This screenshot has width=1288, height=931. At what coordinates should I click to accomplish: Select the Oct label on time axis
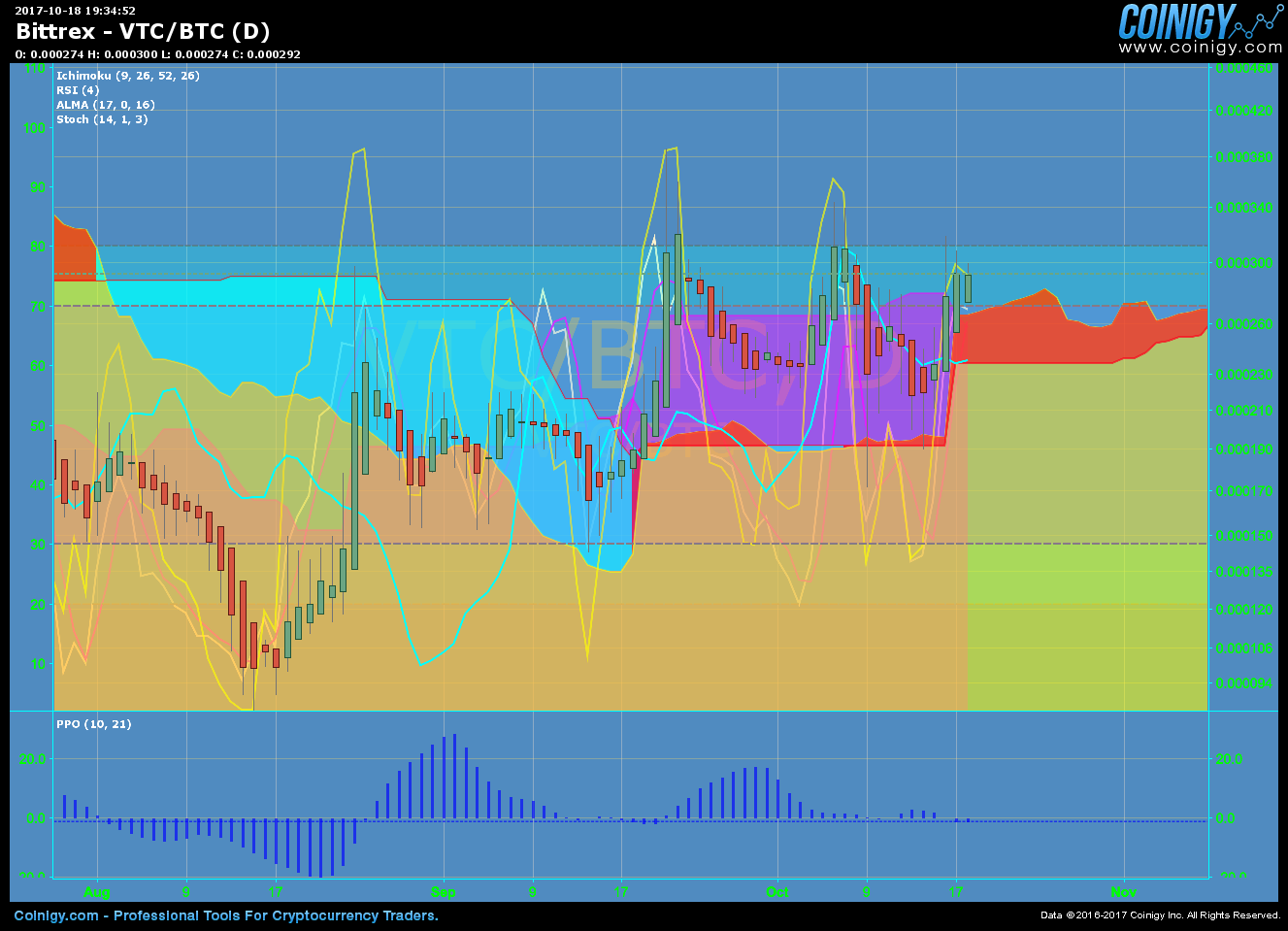pos(777,891)
